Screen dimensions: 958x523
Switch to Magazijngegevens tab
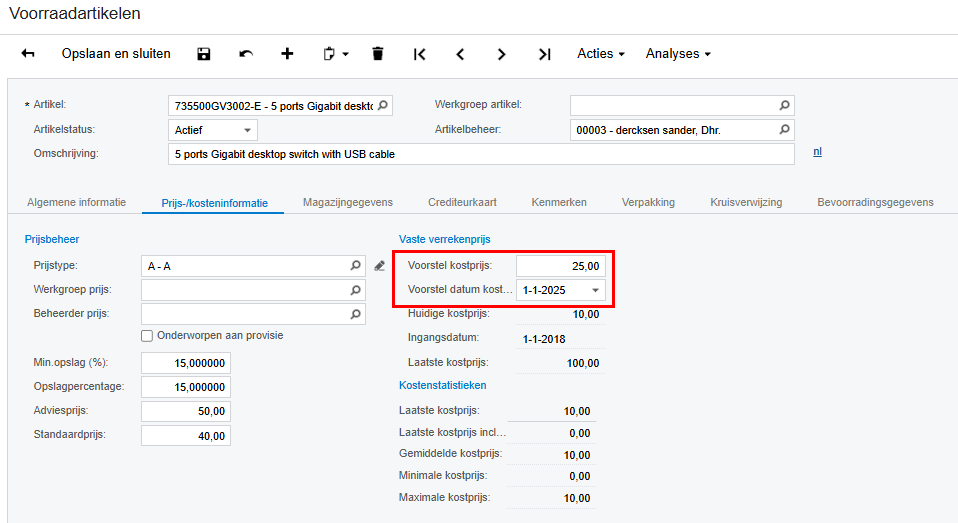(348, 202)
